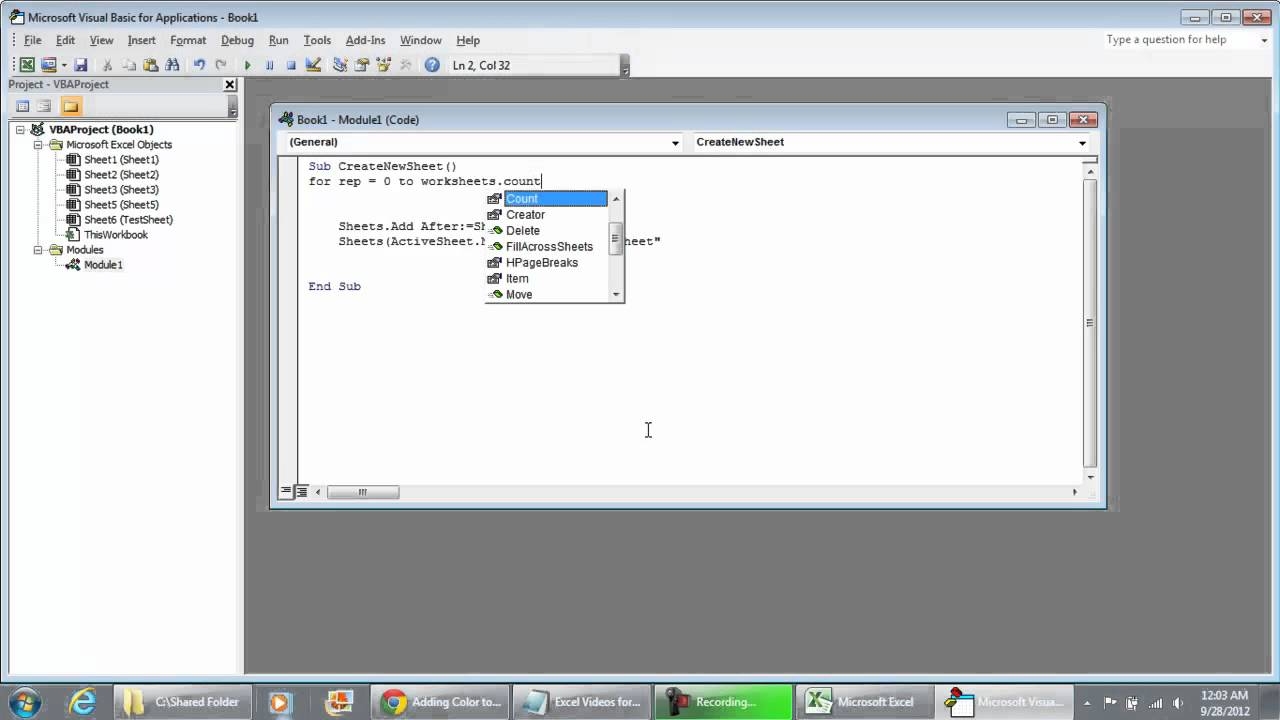Switch to Procedure View at bottom-left of code window
Viewport: 1280px width, 720px height.
[x=286, y=492]
